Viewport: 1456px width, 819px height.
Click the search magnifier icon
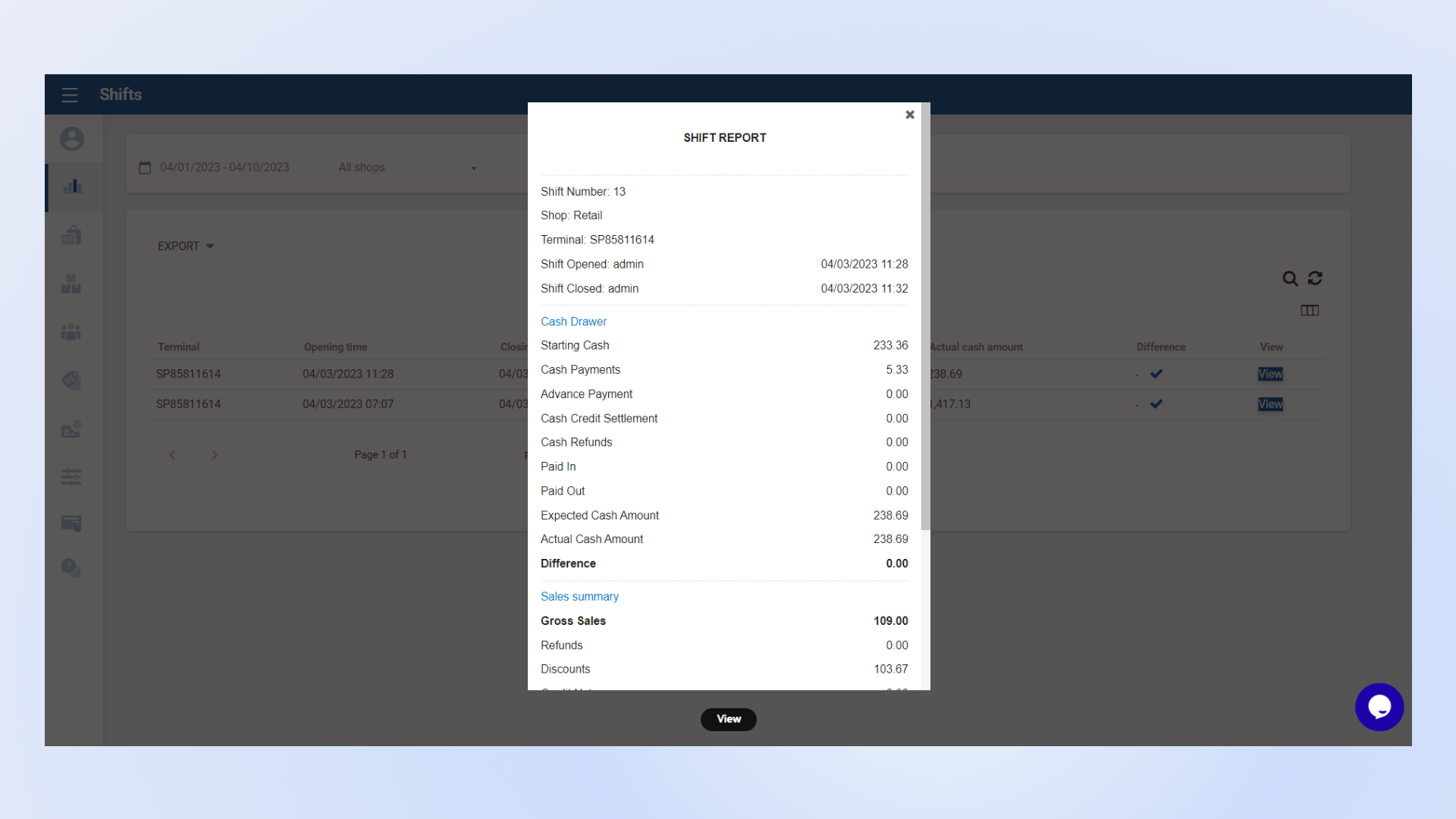click(1289, 278)
